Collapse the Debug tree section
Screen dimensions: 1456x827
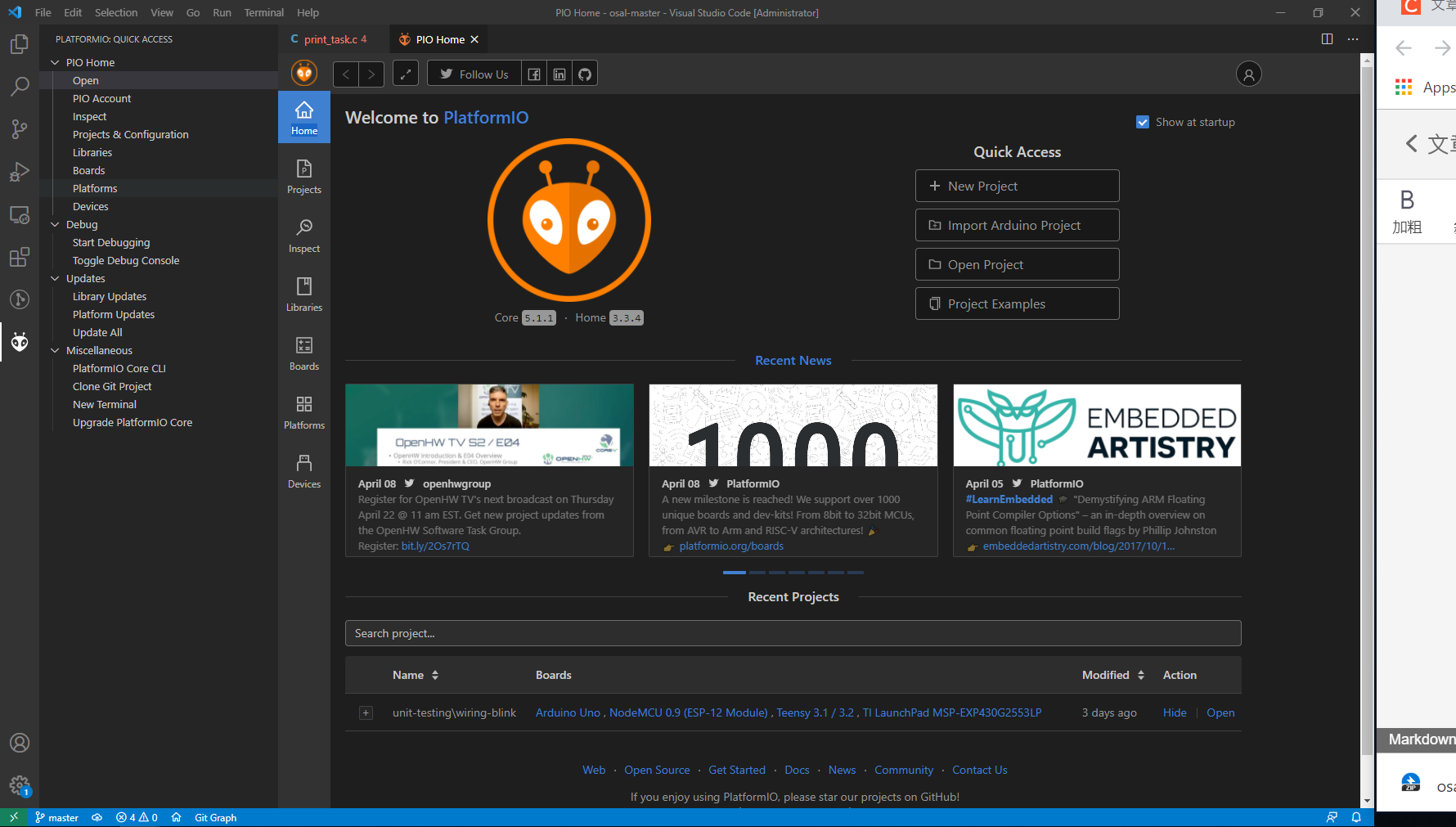point(55,224)
